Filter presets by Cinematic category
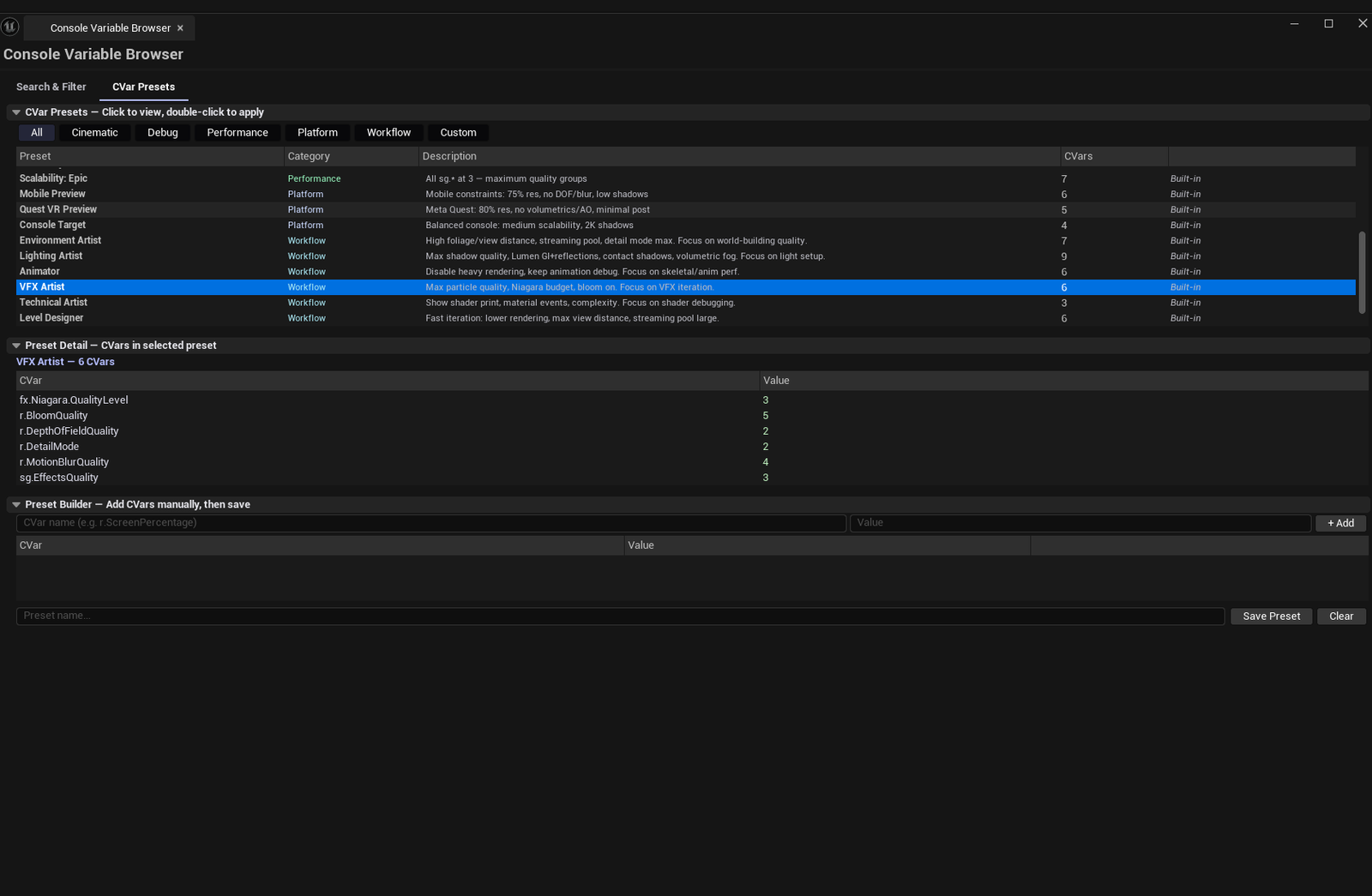 pos(94,133)
